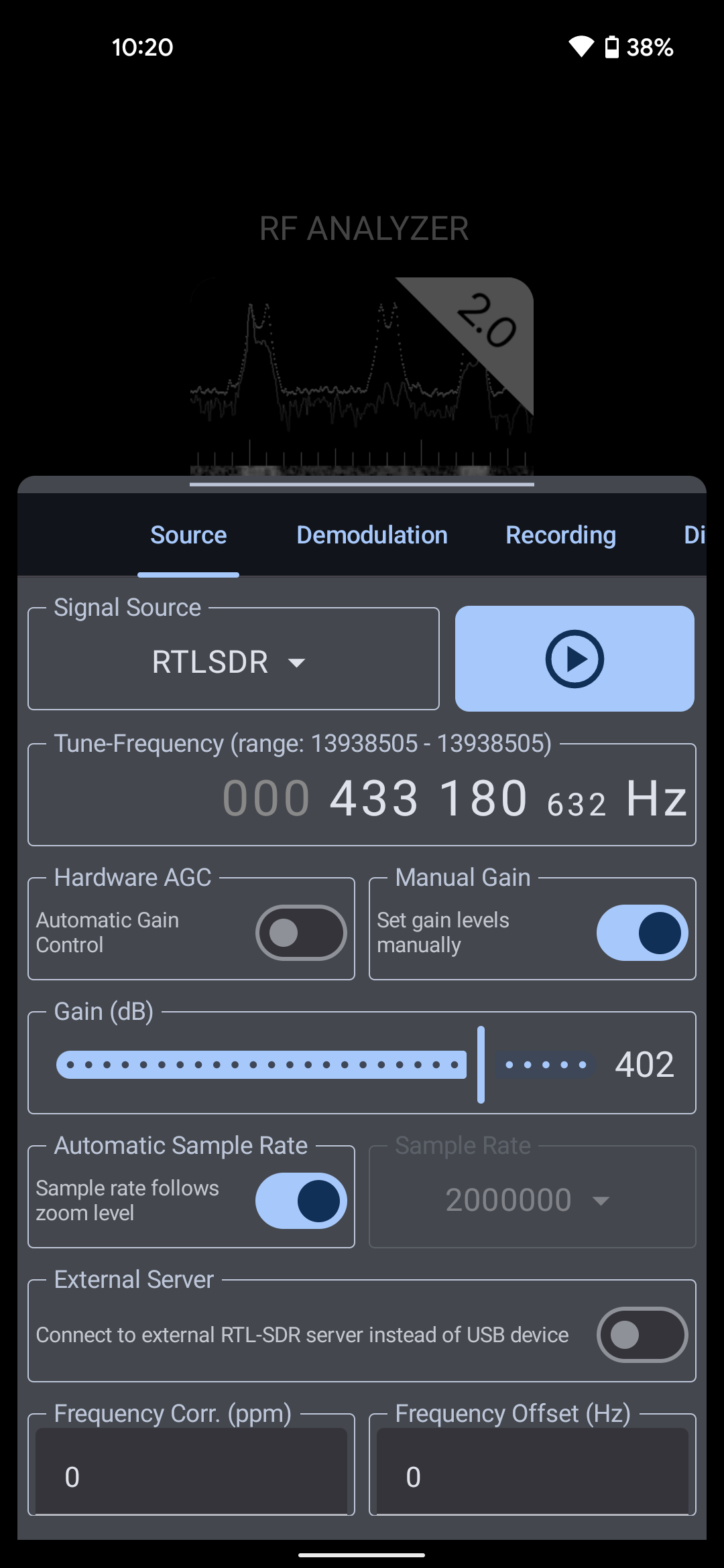Tap the Wi-Fi status icon

[581, 47]
